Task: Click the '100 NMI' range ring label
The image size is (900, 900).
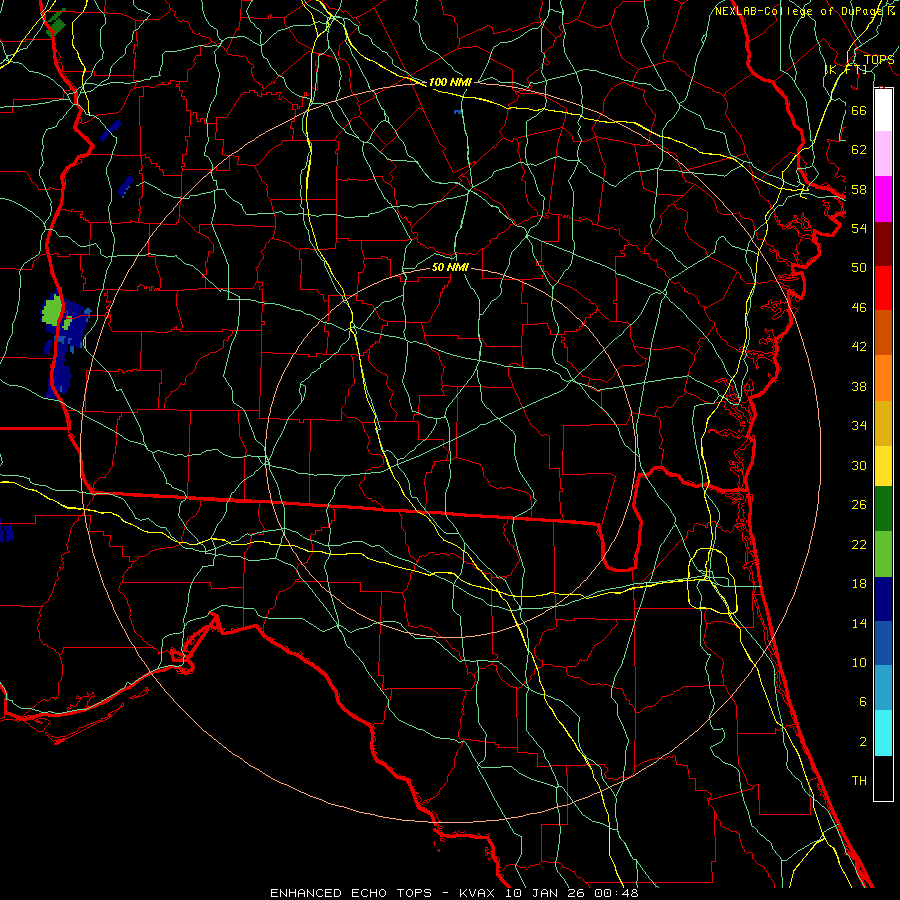Action: pyautogui.click(x=450, y=82)
